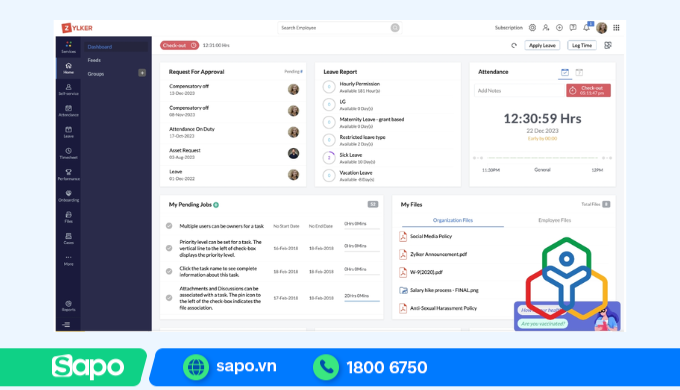Click the Zylker logo

(x=77, y=28)
